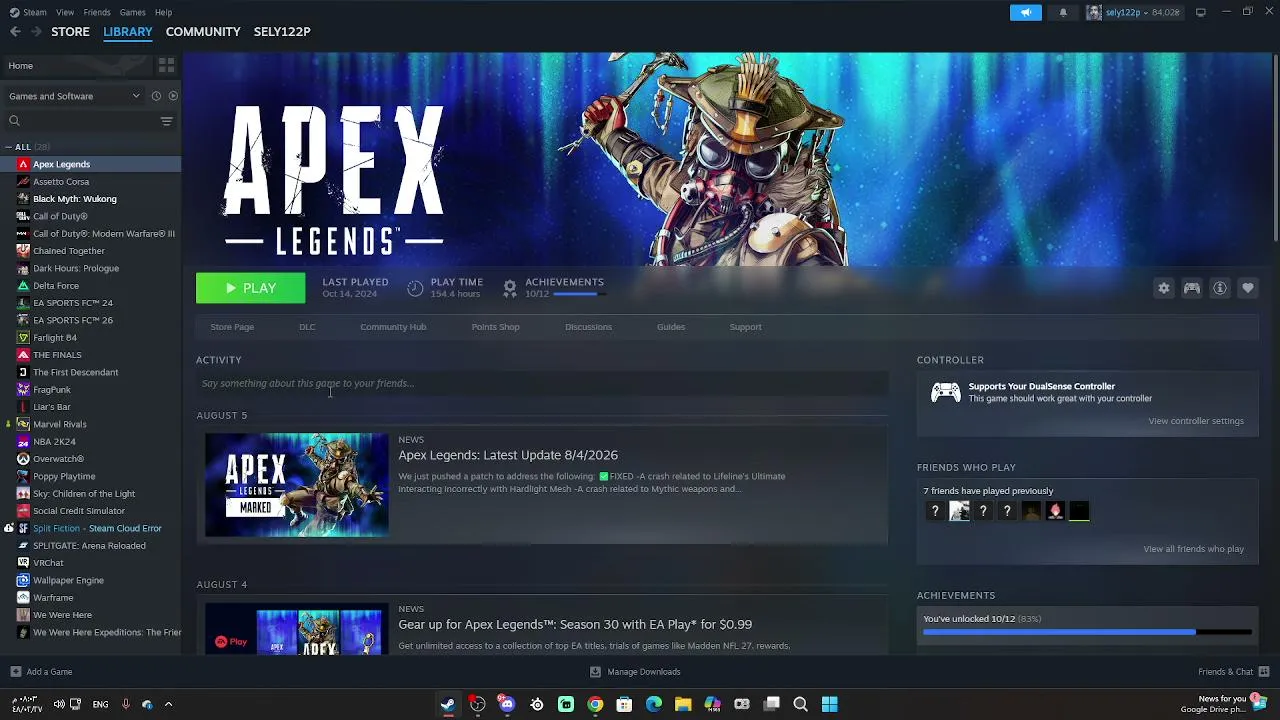Show hidden system tray icons chevron
Viewport: 1280px width, 720px height.
tap(168, 704)
